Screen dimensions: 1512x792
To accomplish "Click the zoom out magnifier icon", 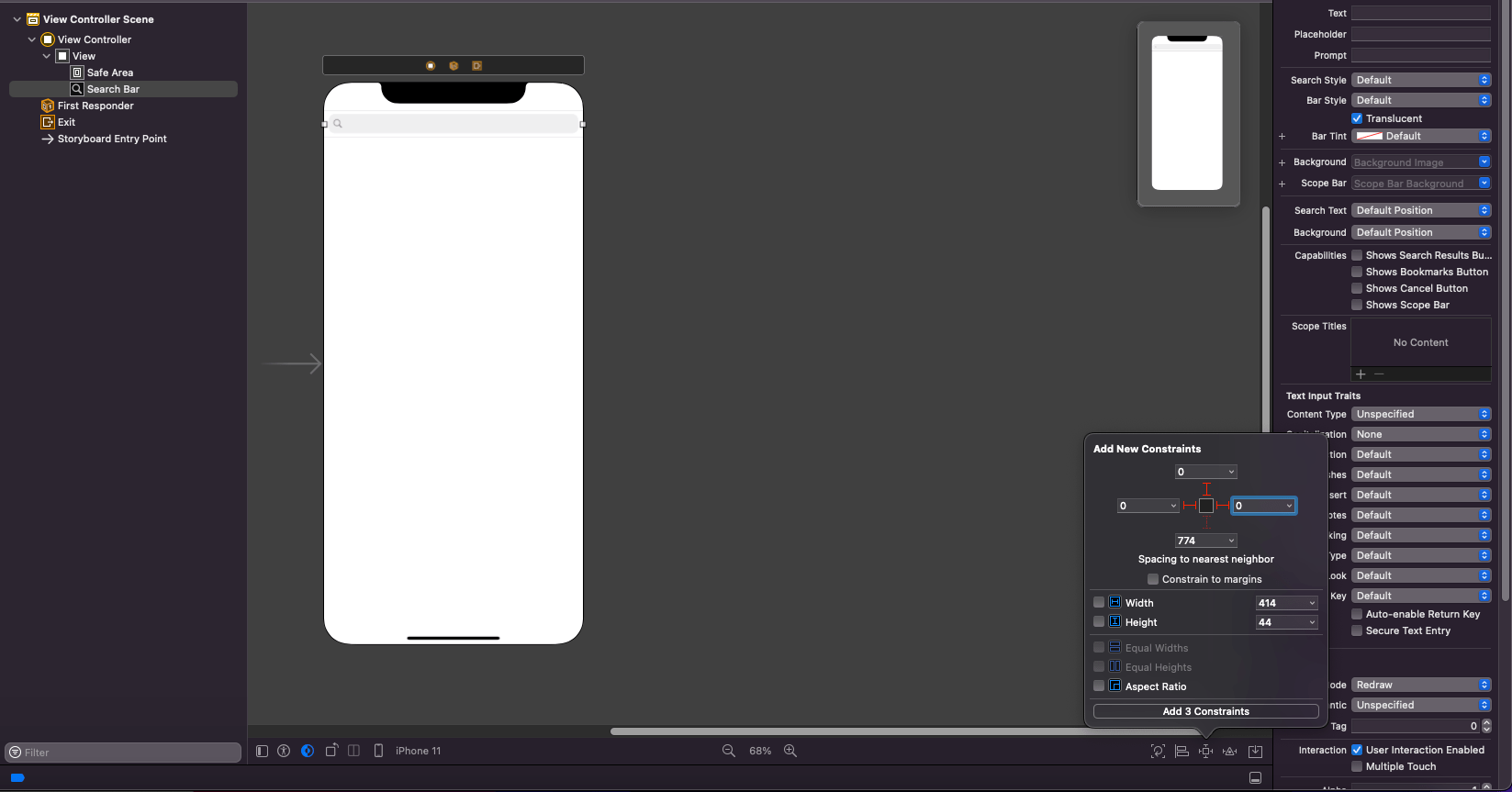I will tap(729, 751).
